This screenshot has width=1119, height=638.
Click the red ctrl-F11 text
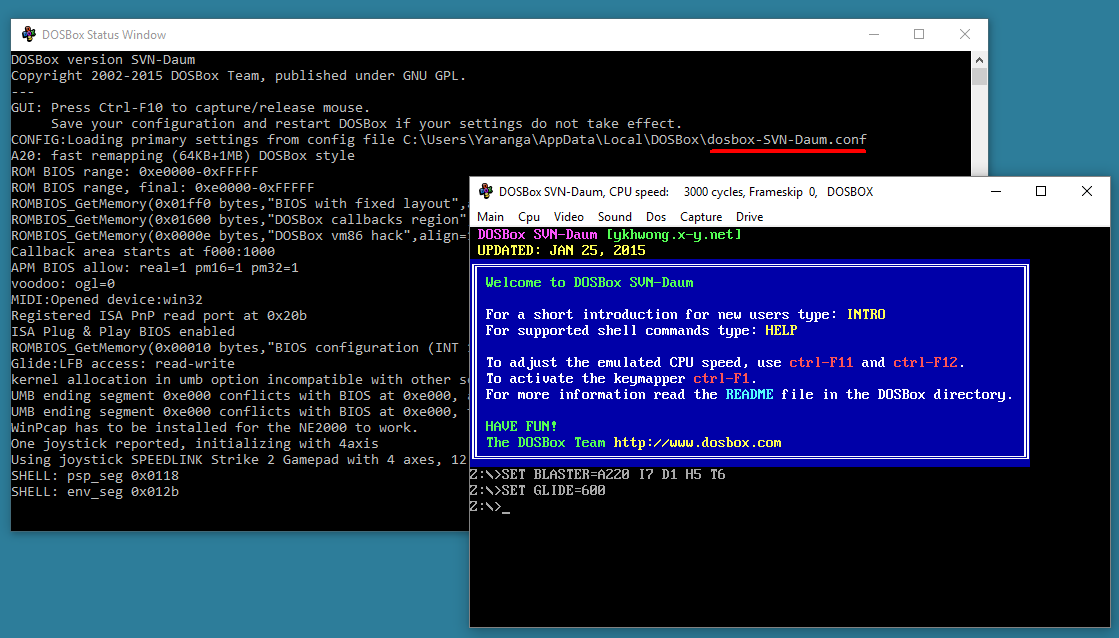[821, 363]
